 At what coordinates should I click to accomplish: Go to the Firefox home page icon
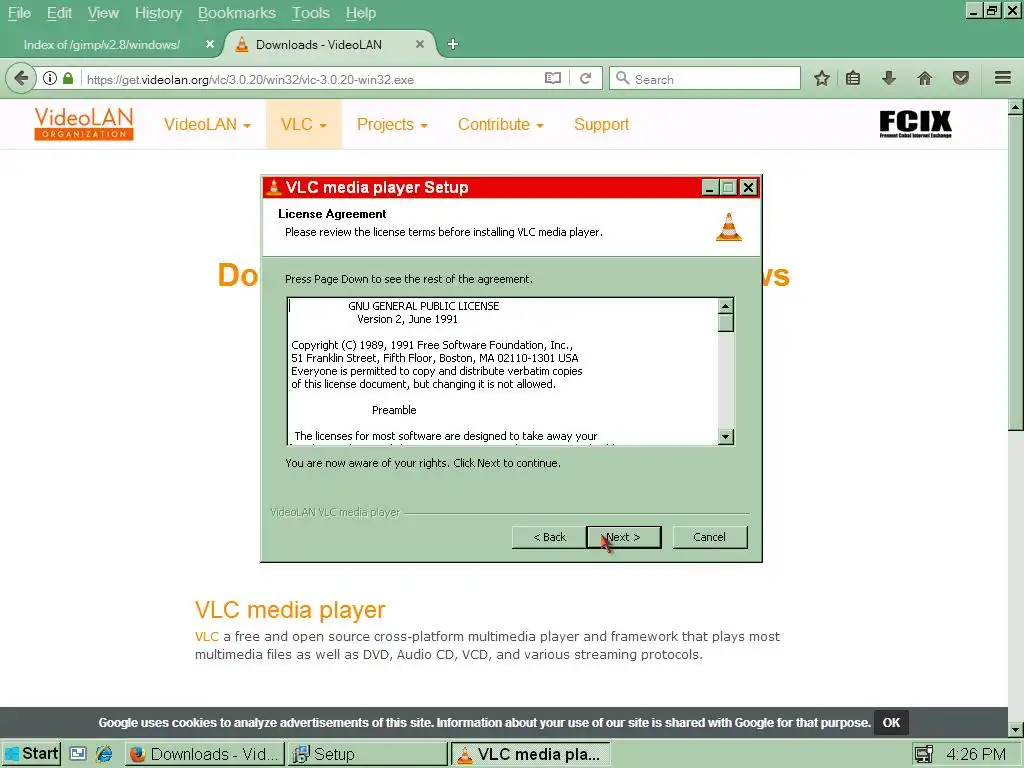click(x=924, y=79)
